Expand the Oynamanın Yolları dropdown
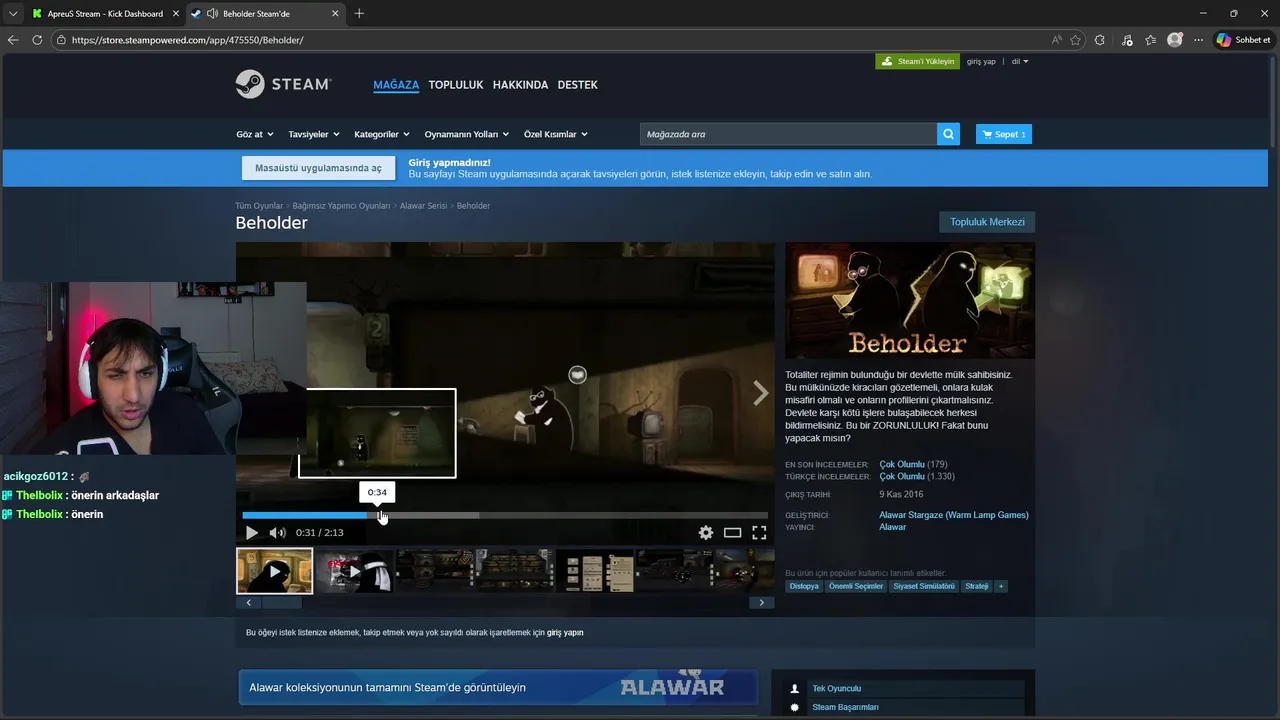Screen dimensions: 1280x720 pyautogui.click(x=467, y=134)
